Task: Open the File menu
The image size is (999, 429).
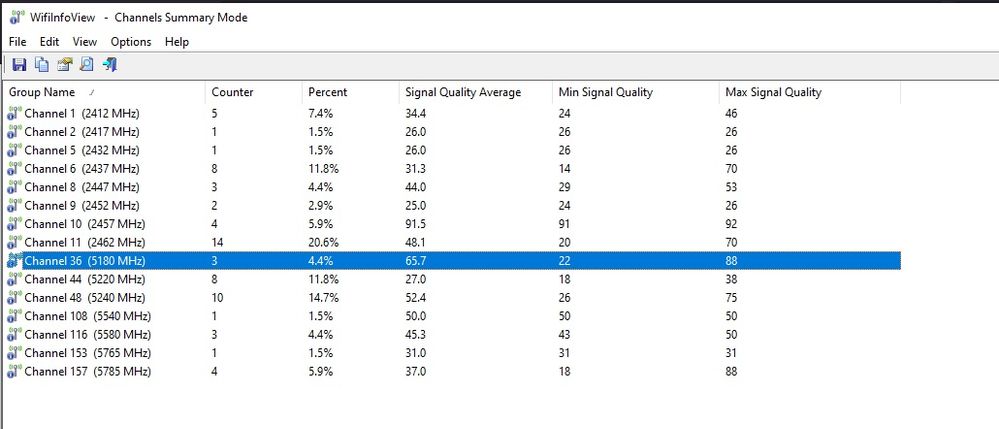Action: [18, 42]
